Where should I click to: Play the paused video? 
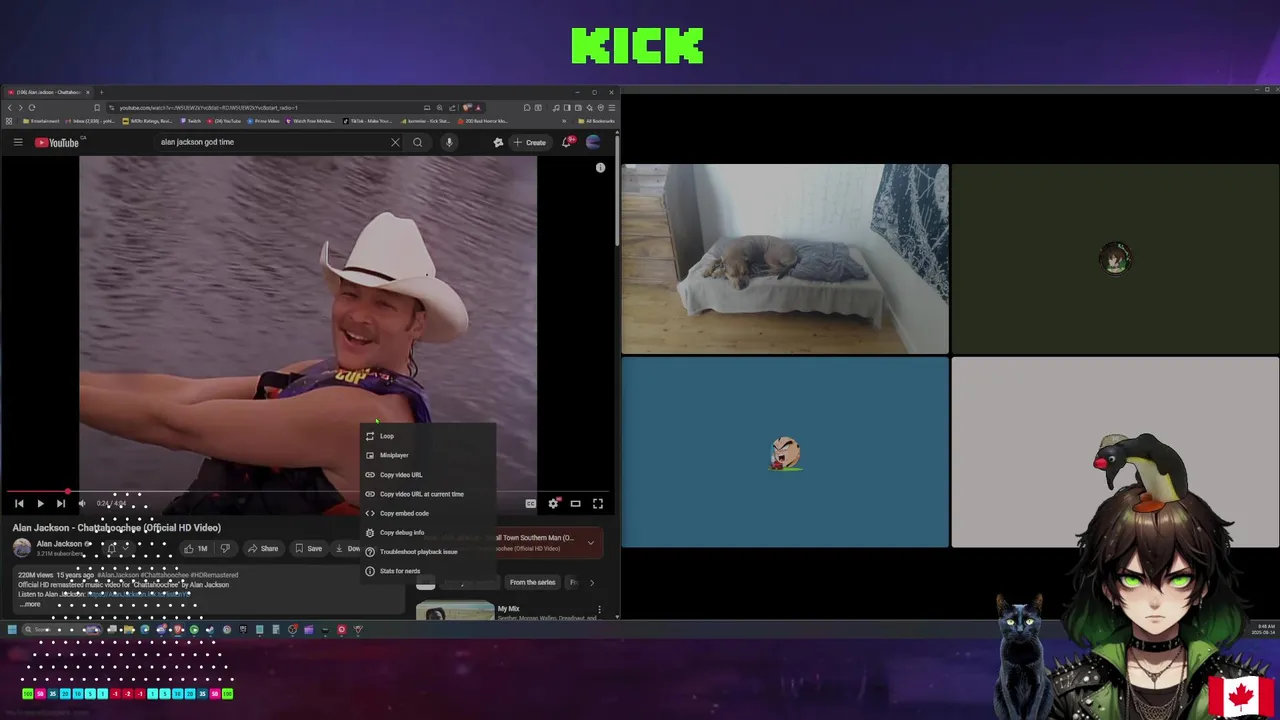(40, 504)
